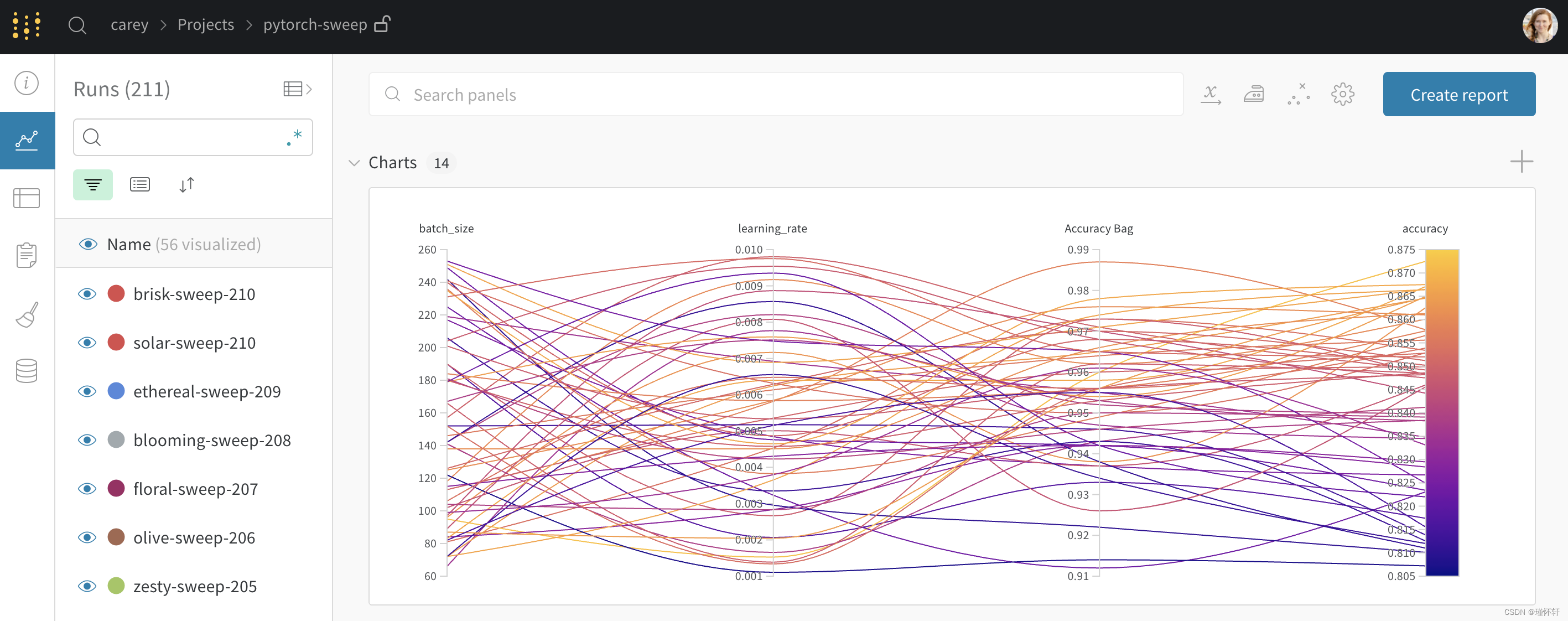Open the project overview info icon
1568x621 pixels.
coord(26,83)
